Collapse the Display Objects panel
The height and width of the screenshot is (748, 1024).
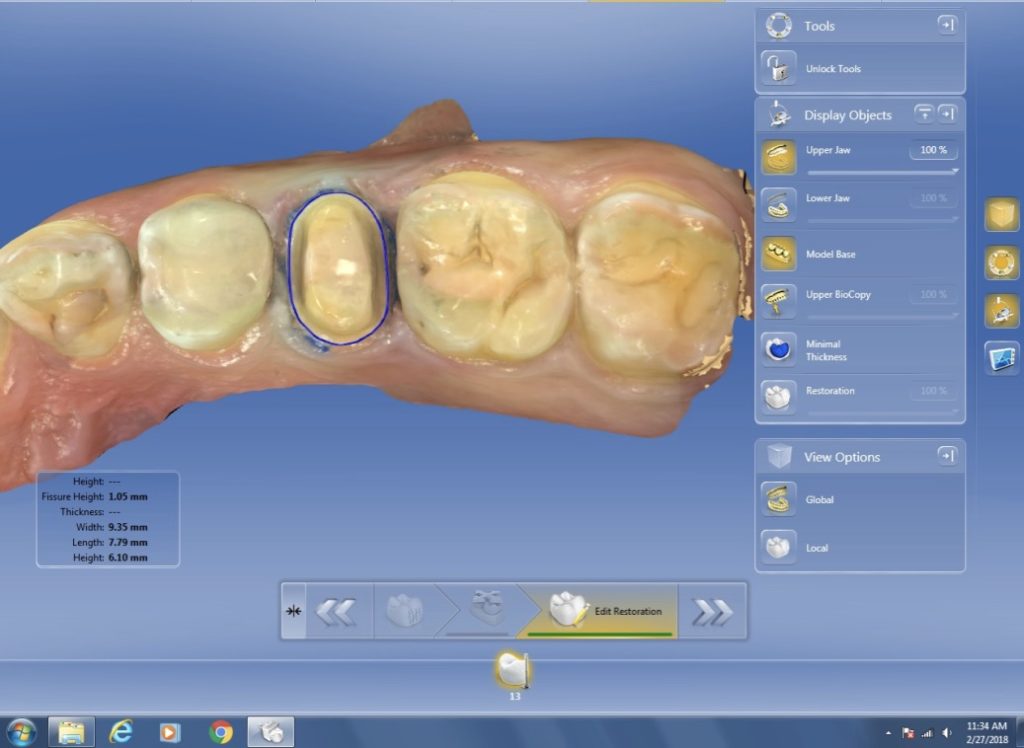click(x=946, y=114)
